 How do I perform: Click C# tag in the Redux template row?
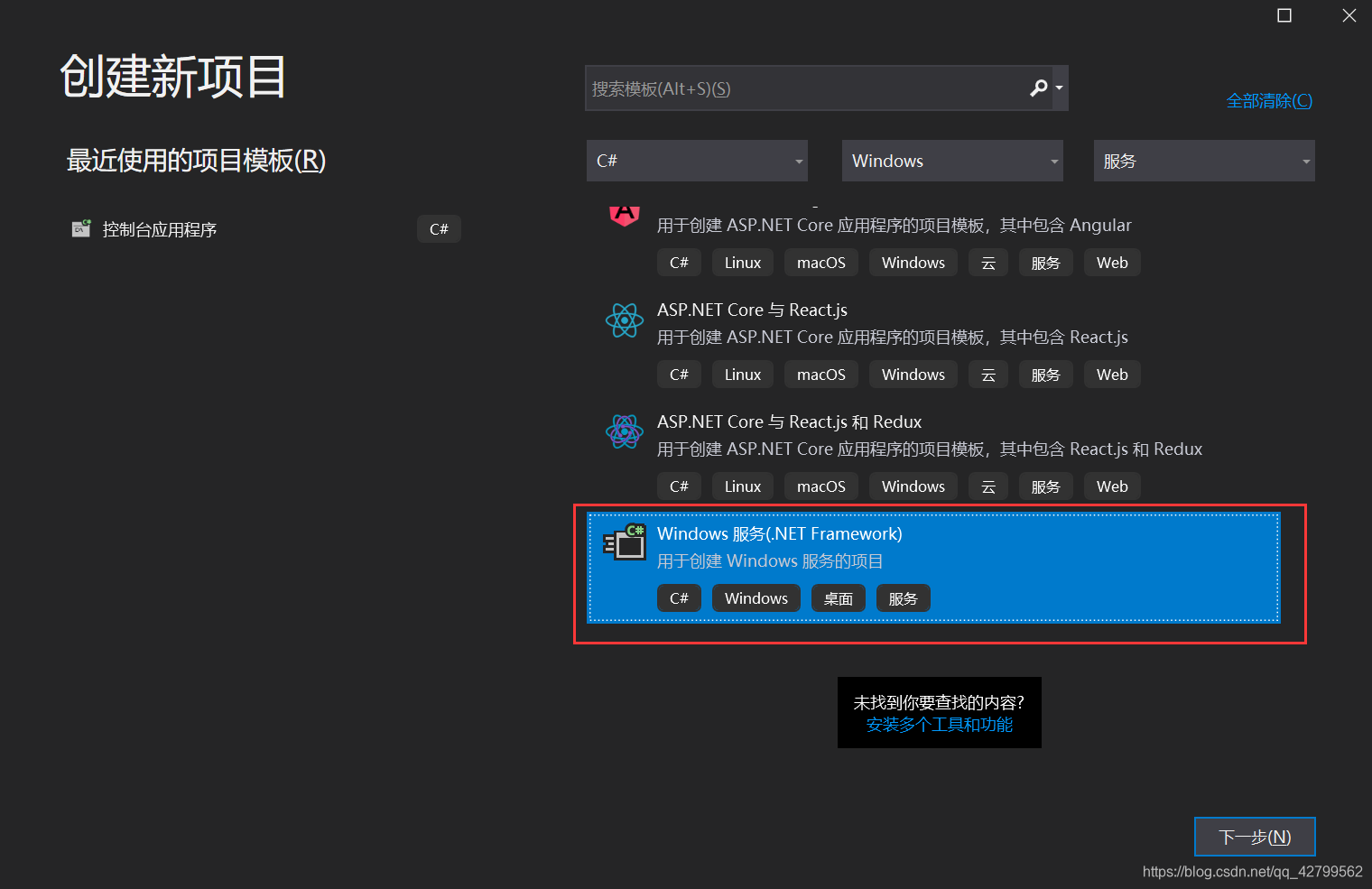(x=679, y=486)
